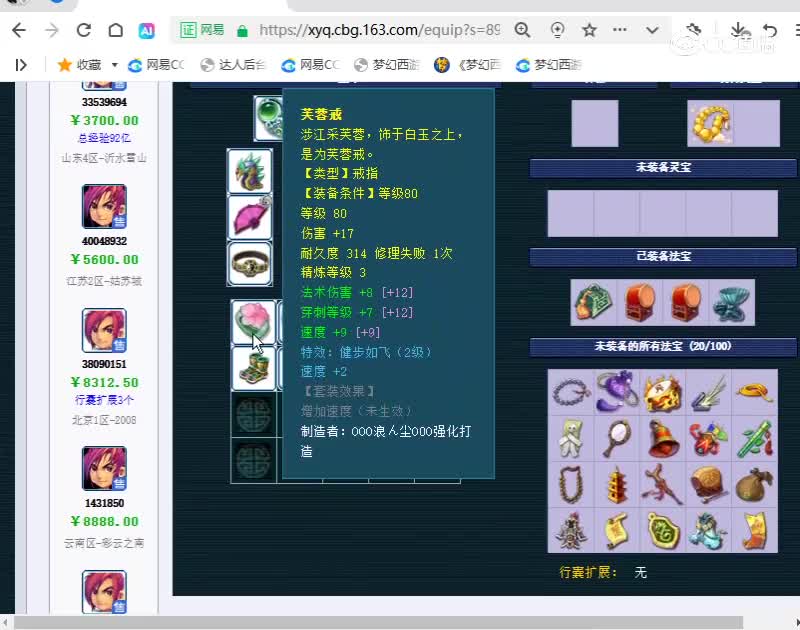This screenshot has height=630, width=800.
Task: Select the green boots equipment icon
Action: 253,368
